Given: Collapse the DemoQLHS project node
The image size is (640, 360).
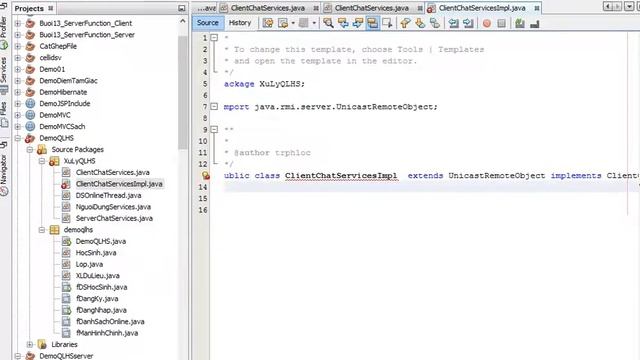Looking at the screenshot, I should (x=18, y=138).
